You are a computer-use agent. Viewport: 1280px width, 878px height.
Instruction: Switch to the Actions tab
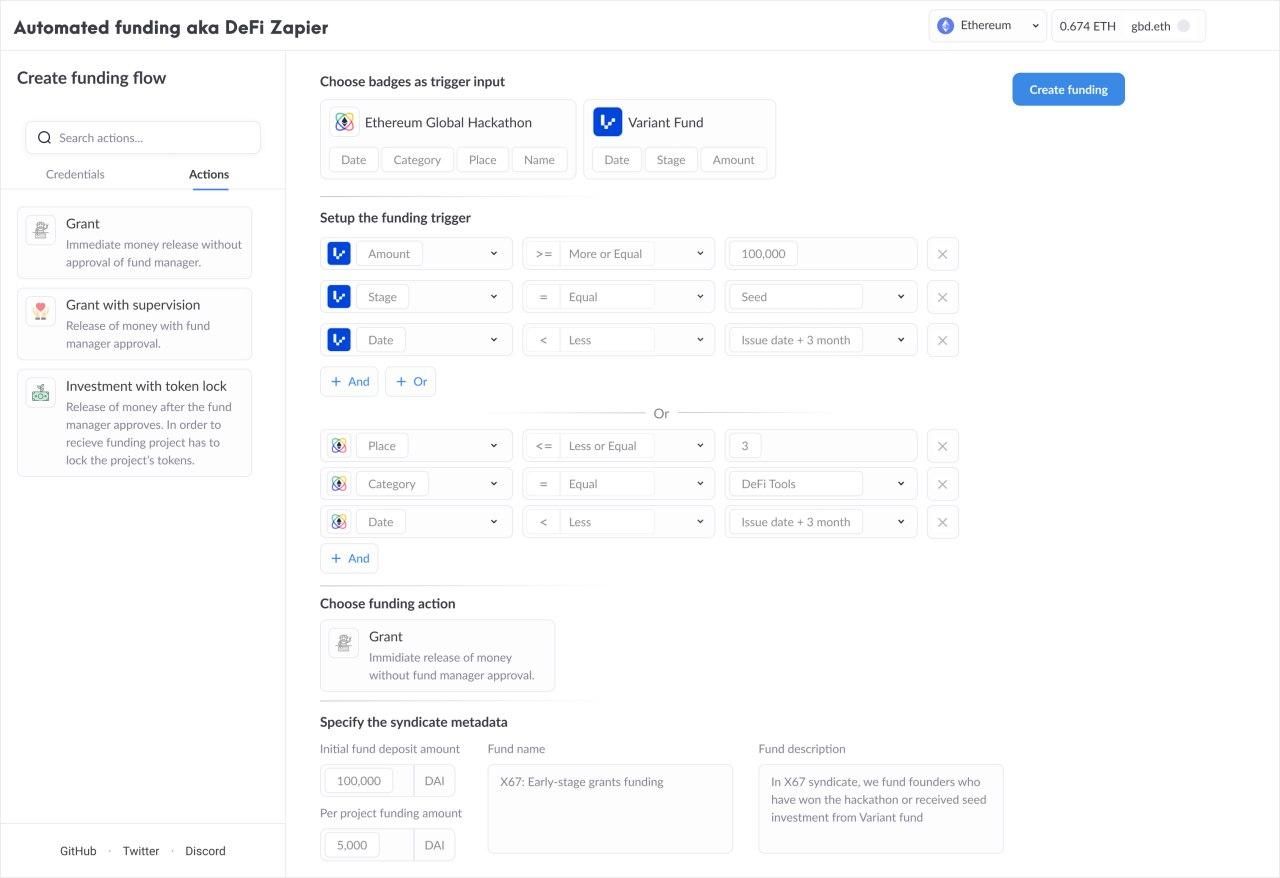[x=209, y=174]
